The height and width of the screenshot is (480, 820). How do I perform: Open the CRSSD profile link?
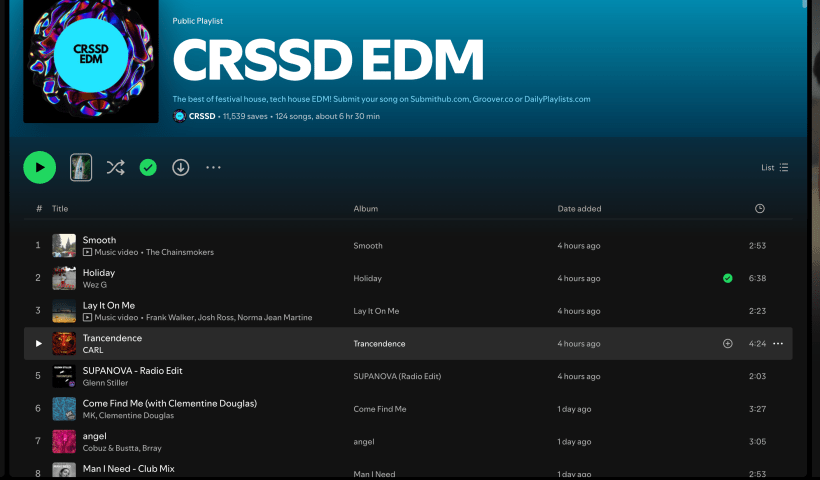tap(202, 116)
